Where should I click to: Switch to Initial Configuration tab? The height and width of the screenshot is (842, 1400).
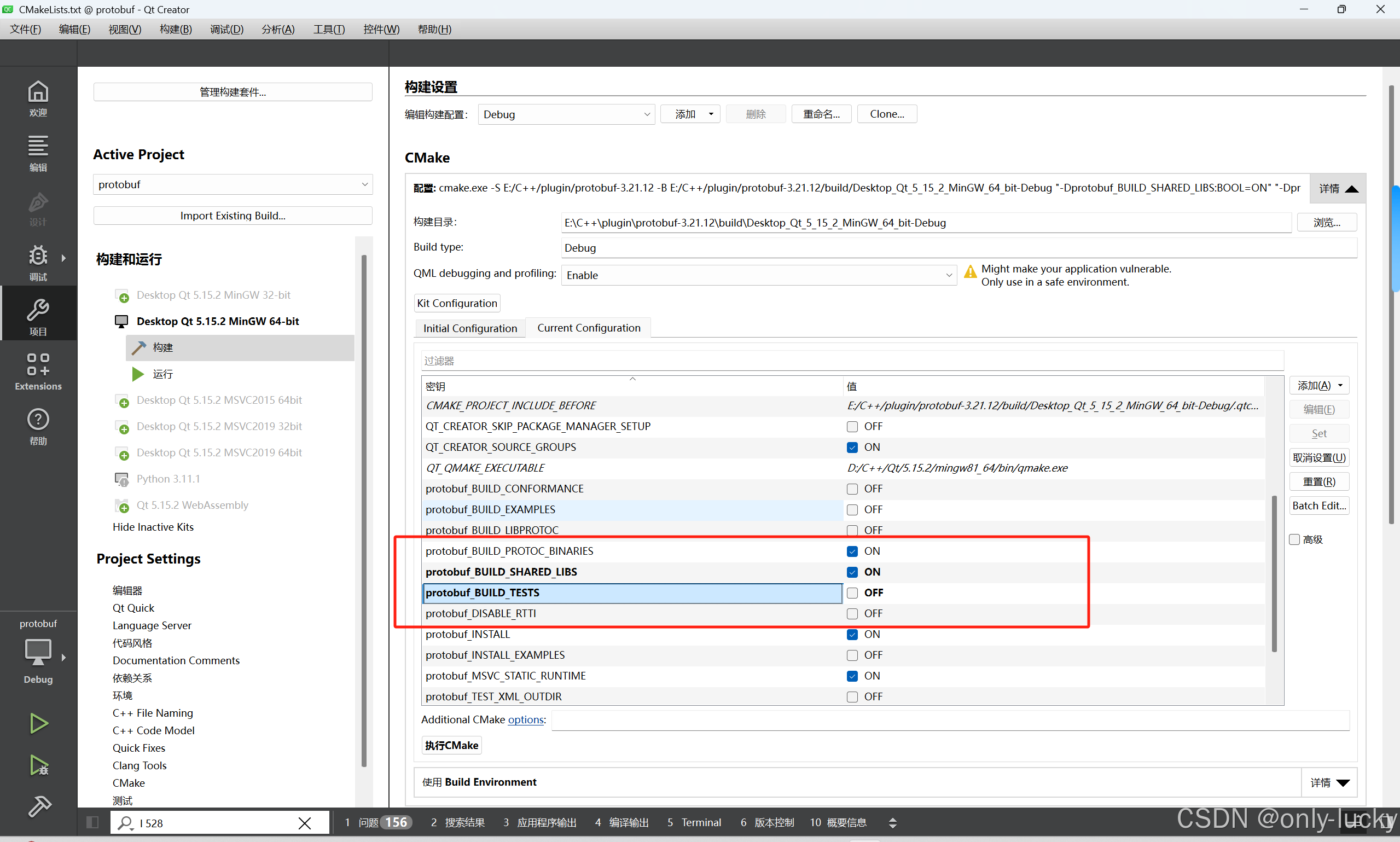(470, 328)
